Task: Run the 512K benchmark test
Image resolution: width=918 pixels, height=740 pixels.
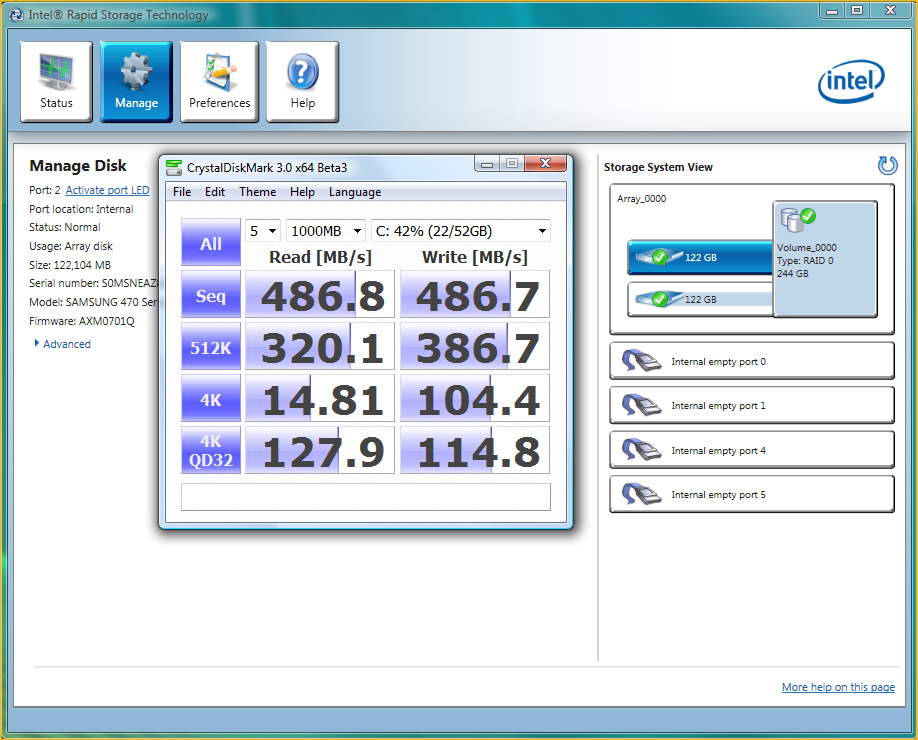Action: pyautogui.click(x=211, y=347)
